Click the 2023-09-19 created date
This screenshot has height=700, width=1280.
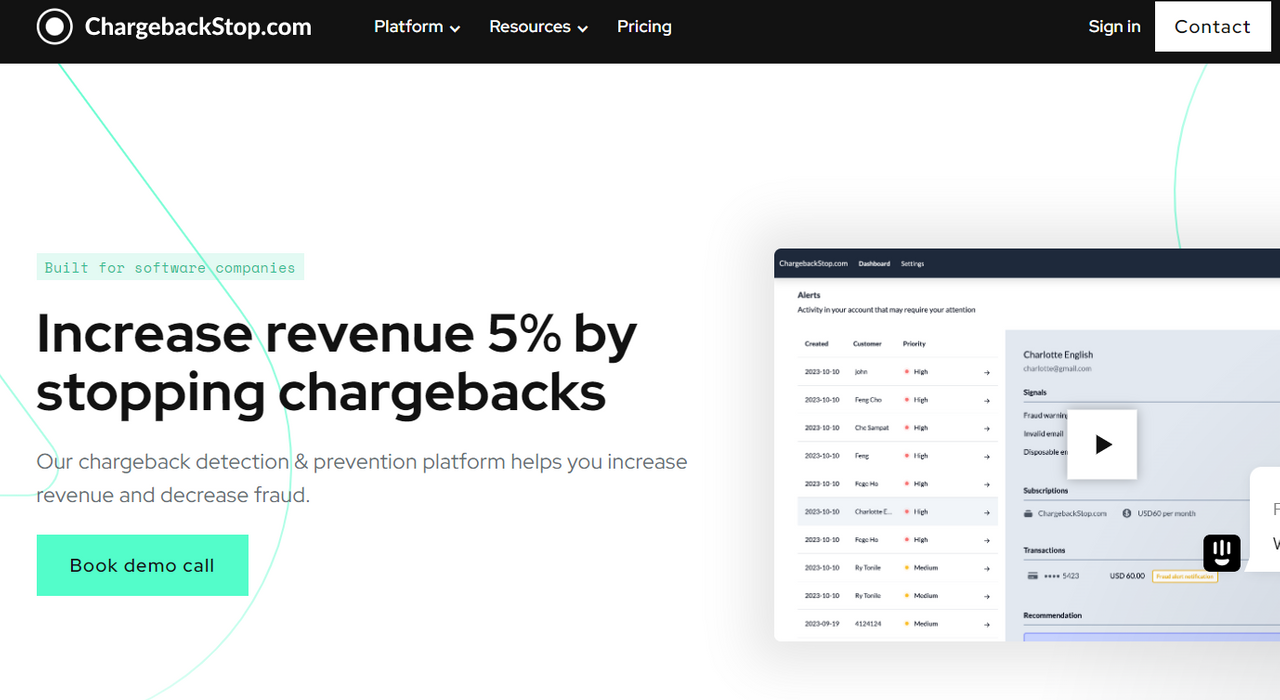click(822, 624)
